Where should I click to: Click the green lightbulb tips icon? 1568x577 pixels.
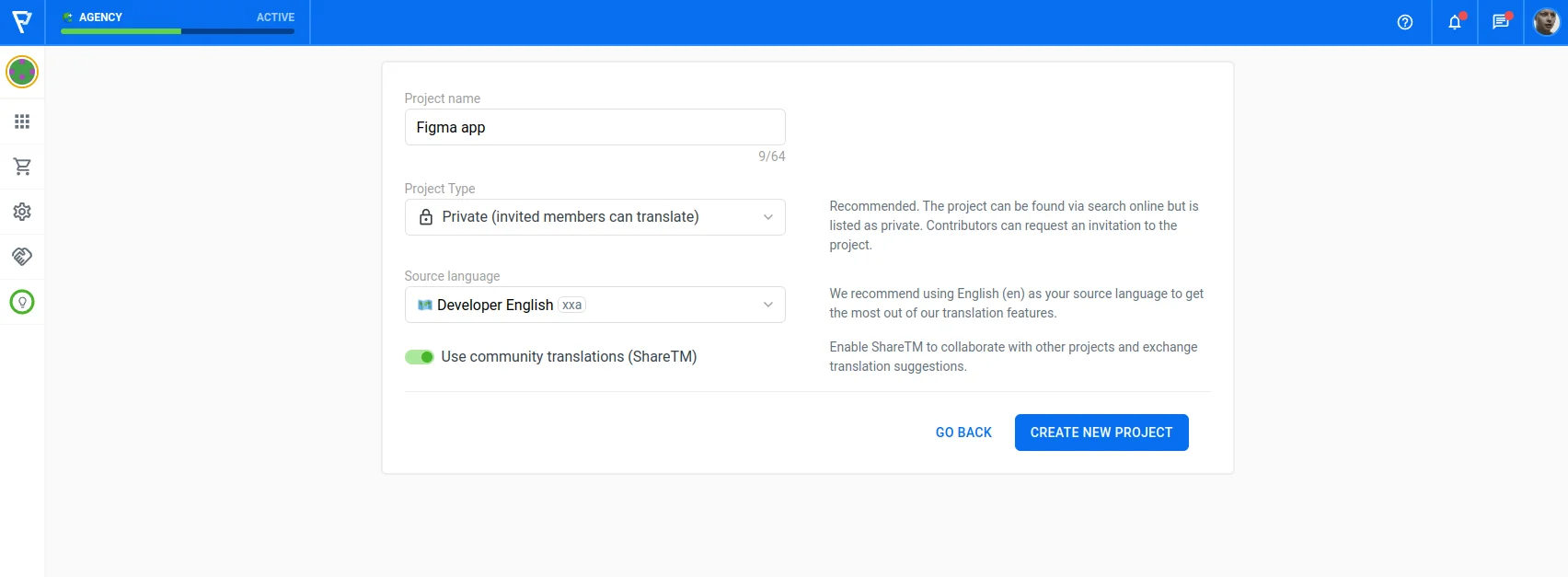22,302
